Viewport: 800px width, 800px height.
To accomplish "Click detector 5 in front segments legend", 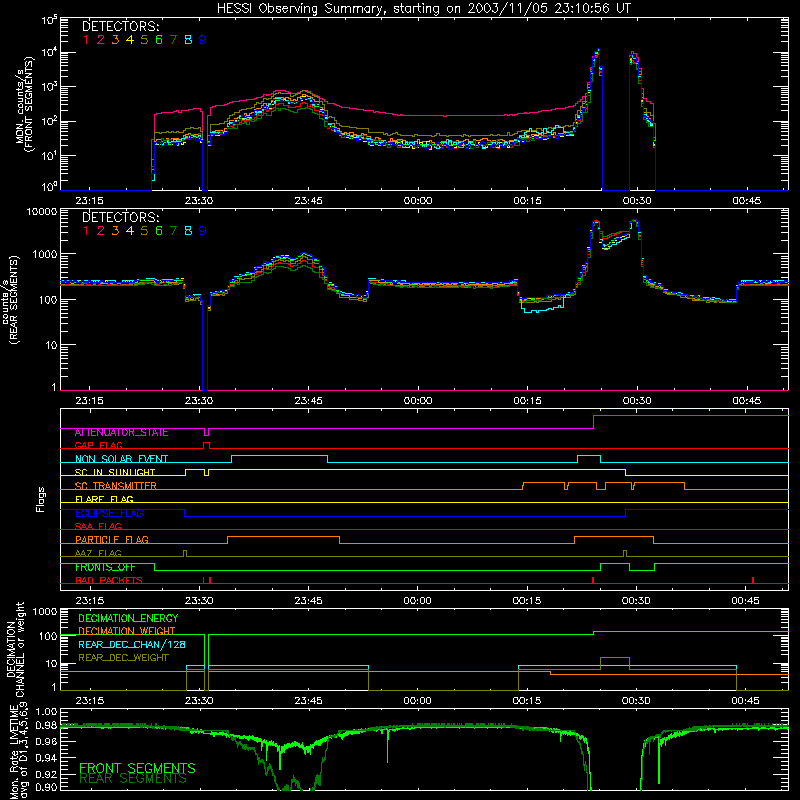I will pyautogui.click(x=144, y=40).
